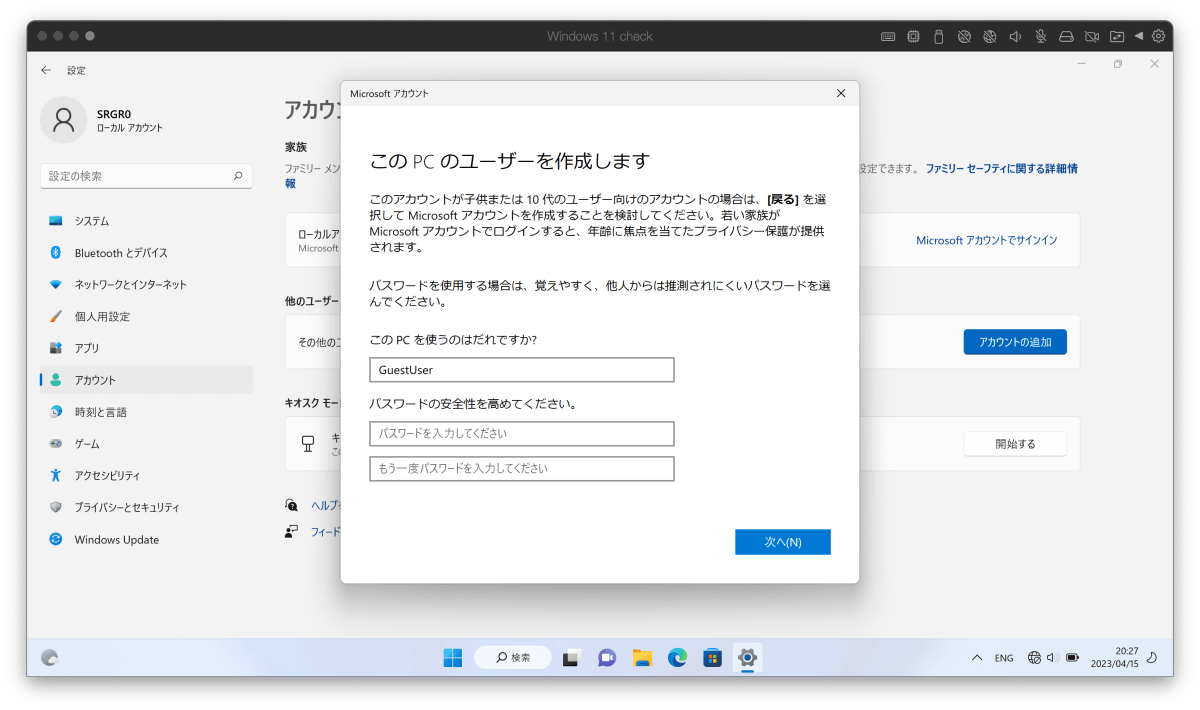Open network icon in system tray
The image size is (1200, 710).
[x=1034, y=658]
